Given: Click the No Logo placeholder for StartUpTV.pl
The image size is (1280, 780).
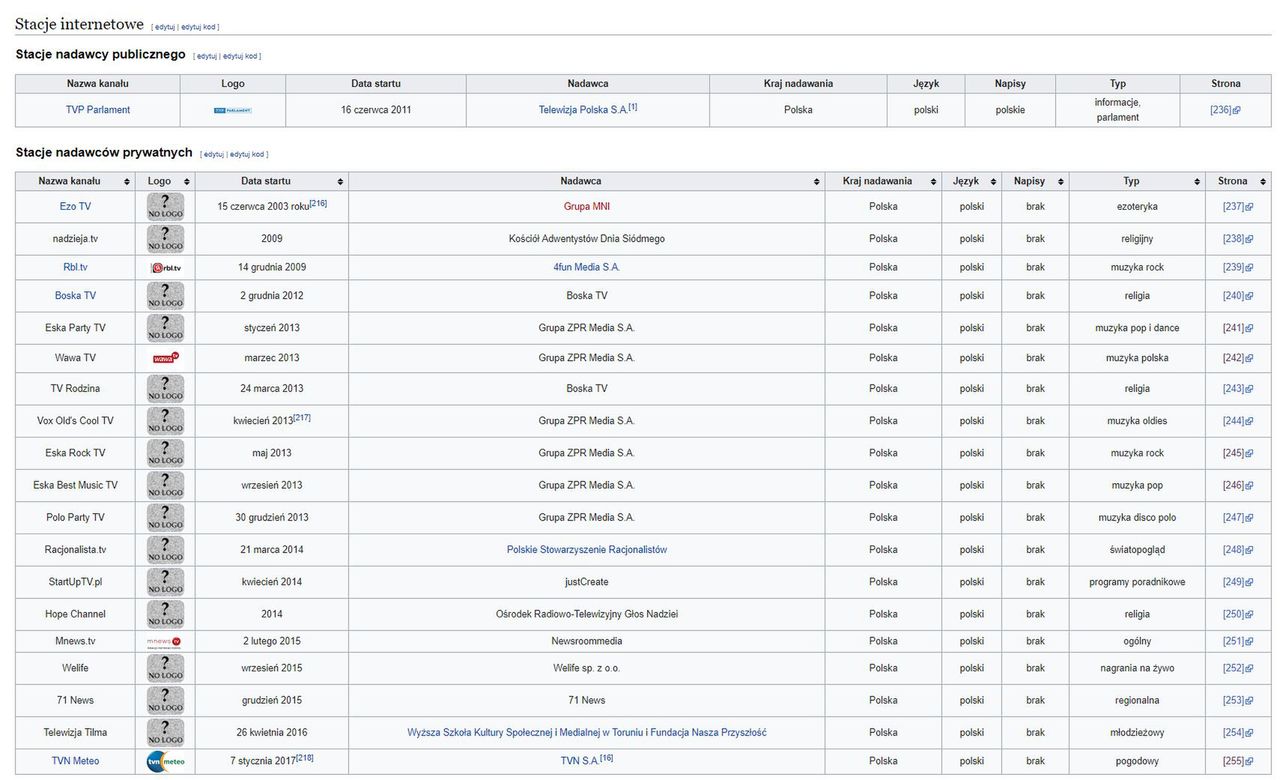Looking at the screenshot, I should coord(165,582).
